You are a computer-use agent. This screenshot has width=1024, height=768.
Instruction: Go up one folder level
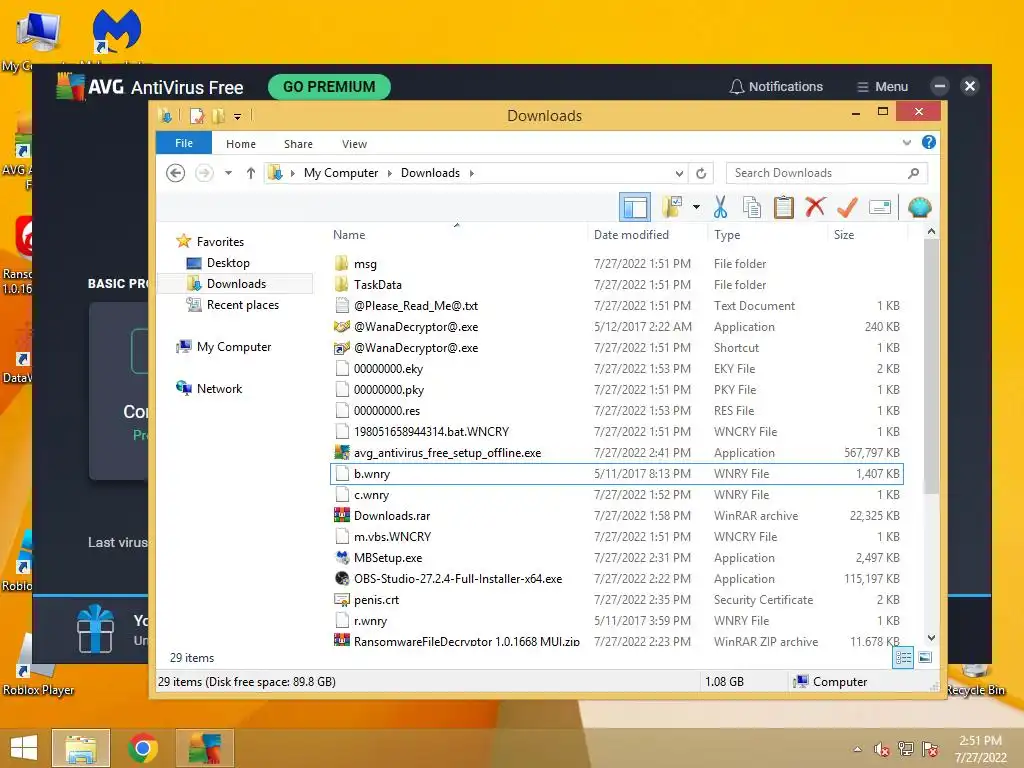point(251,173)
